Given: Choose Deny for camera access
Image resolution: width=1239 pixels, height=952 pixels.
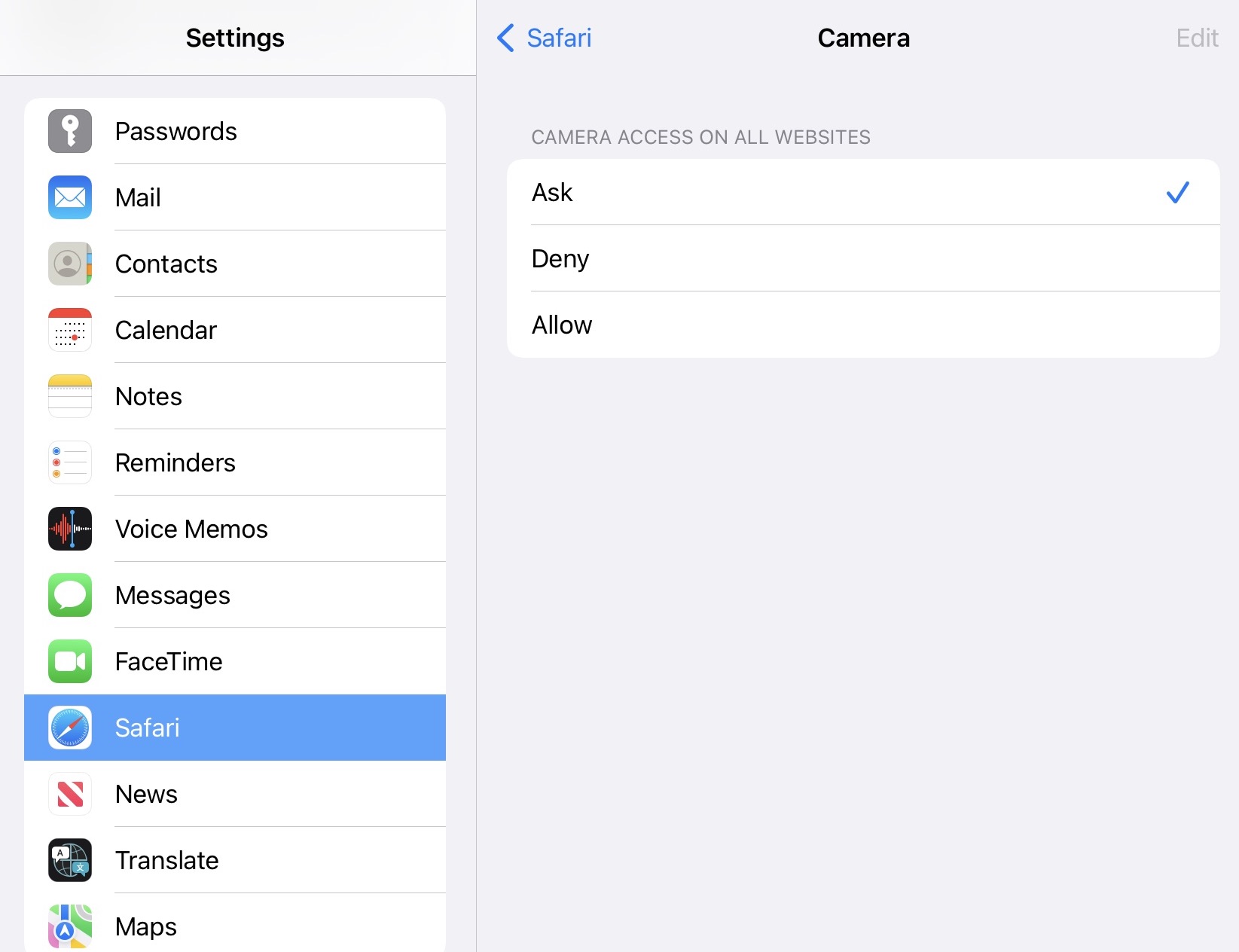Looking at the screenshot, I should 863,258.
